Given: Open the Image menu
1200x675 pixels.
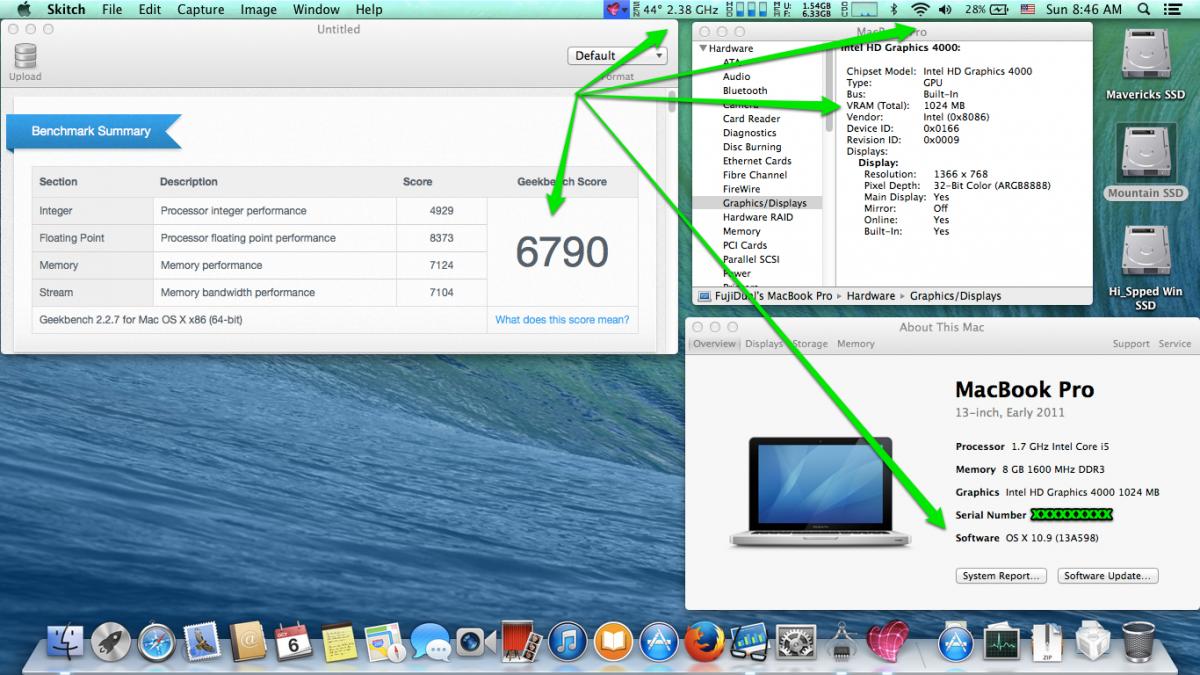Looking at the screenshot, I should [258, 9].
